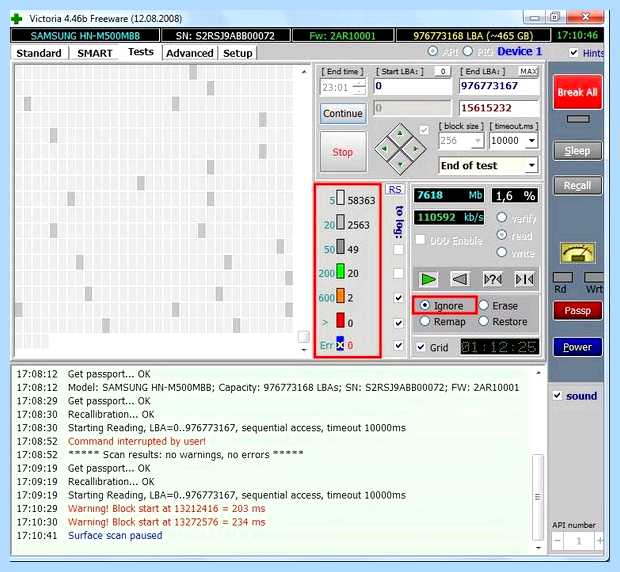Click the API number minus button

point(558,540)
